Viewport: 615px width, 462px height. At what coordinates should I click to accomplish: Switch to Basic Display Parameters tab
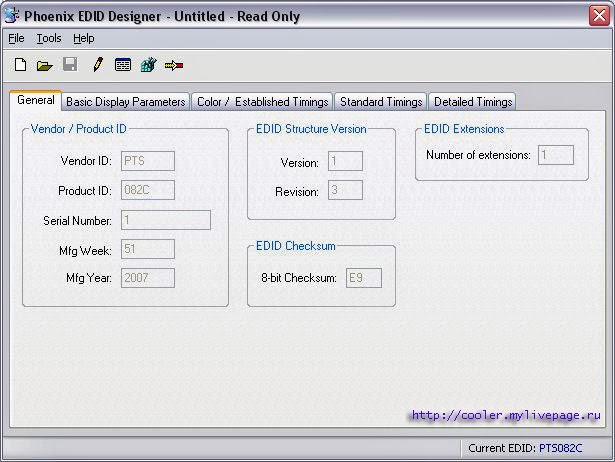tap(126, 102)
